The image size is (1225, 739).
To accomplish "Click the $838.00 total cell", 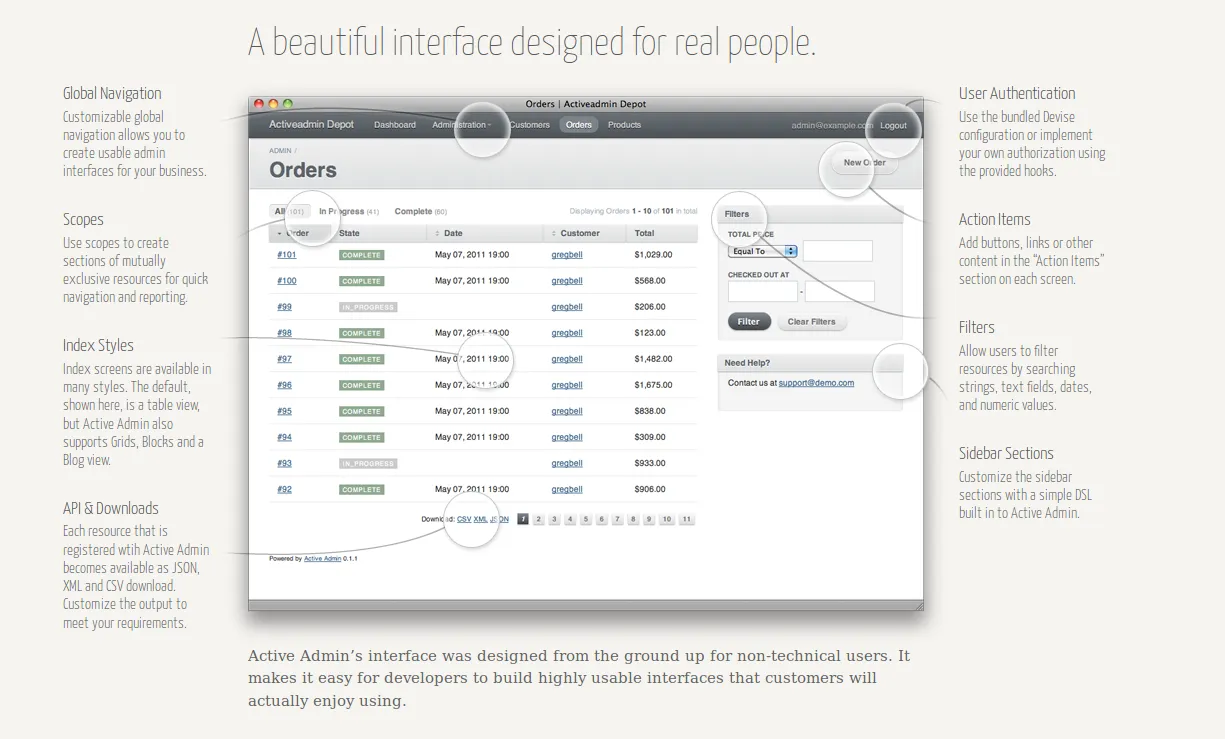I will 650,411.
